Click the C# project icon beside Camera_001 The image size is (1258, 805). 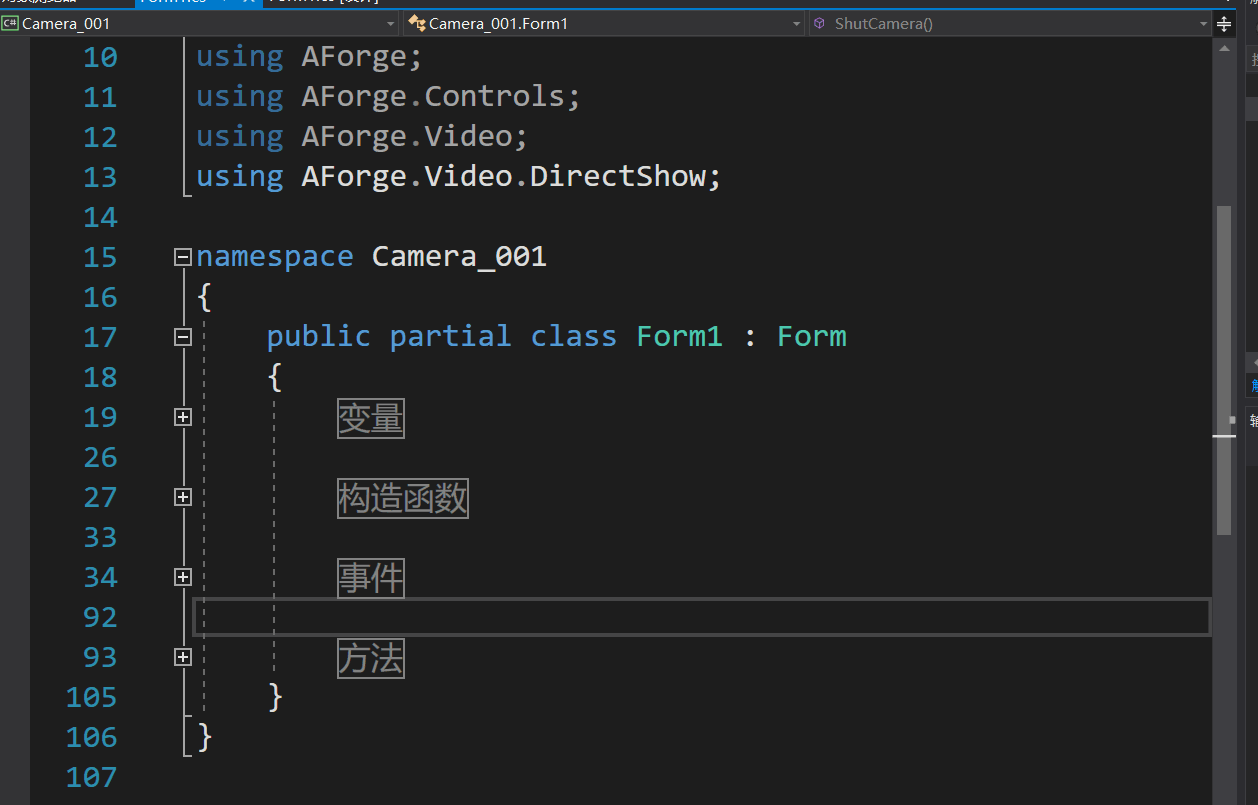[10, 23]
